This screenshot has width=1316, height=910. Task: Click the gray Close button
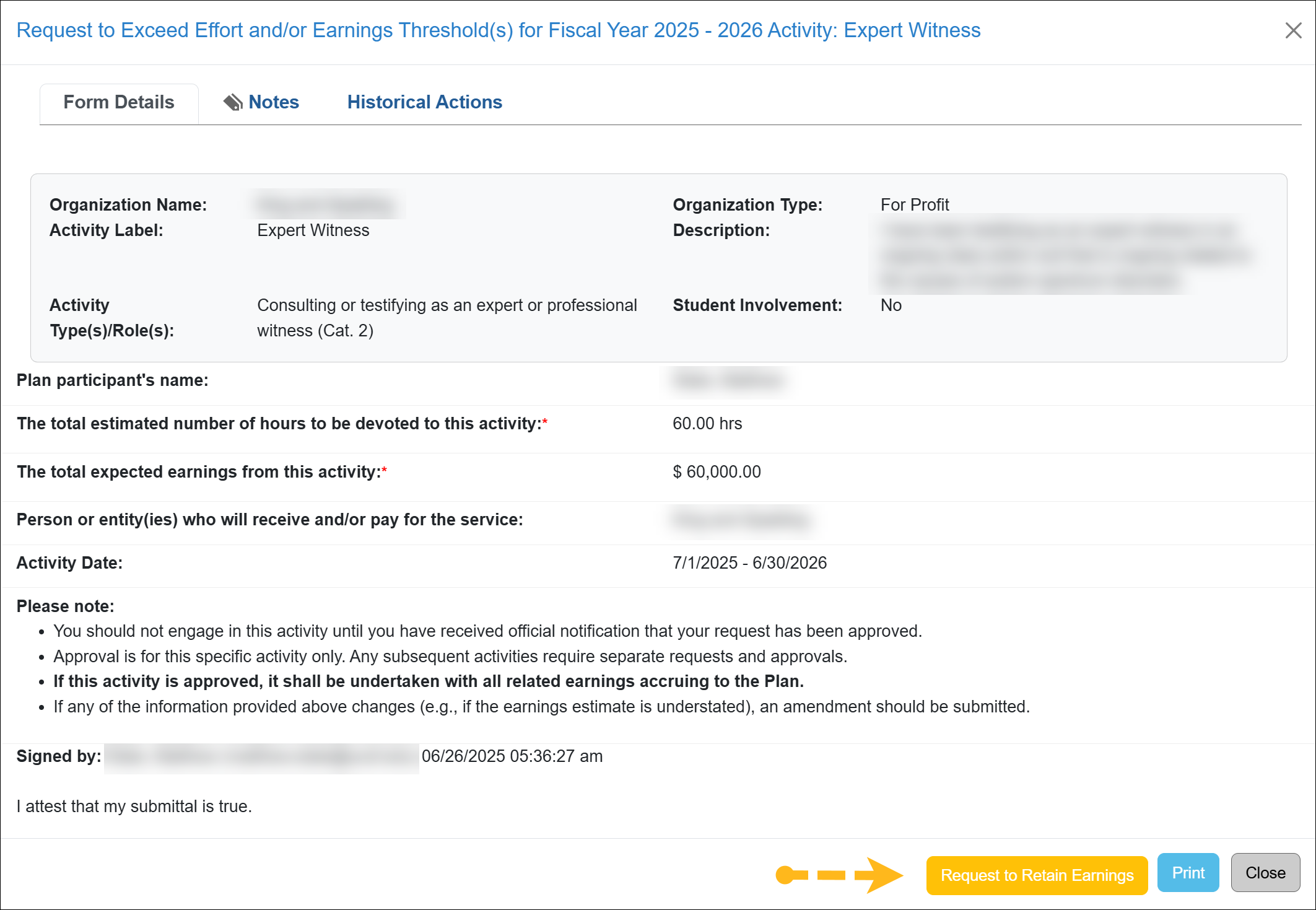pyautogui.click(x=1265, y=873)
